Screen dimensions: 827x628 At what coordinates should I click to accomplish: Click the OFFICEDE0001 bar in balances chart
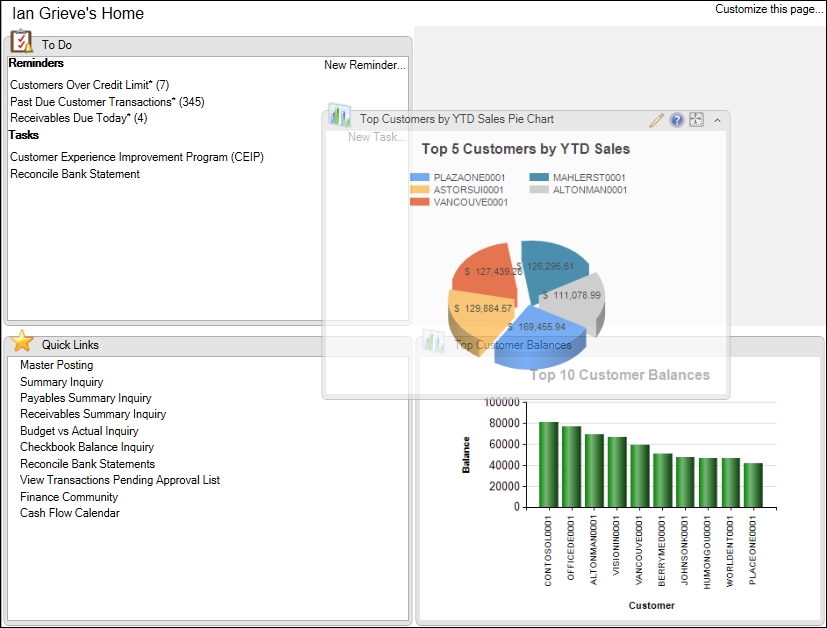click(x=571, y=467)
